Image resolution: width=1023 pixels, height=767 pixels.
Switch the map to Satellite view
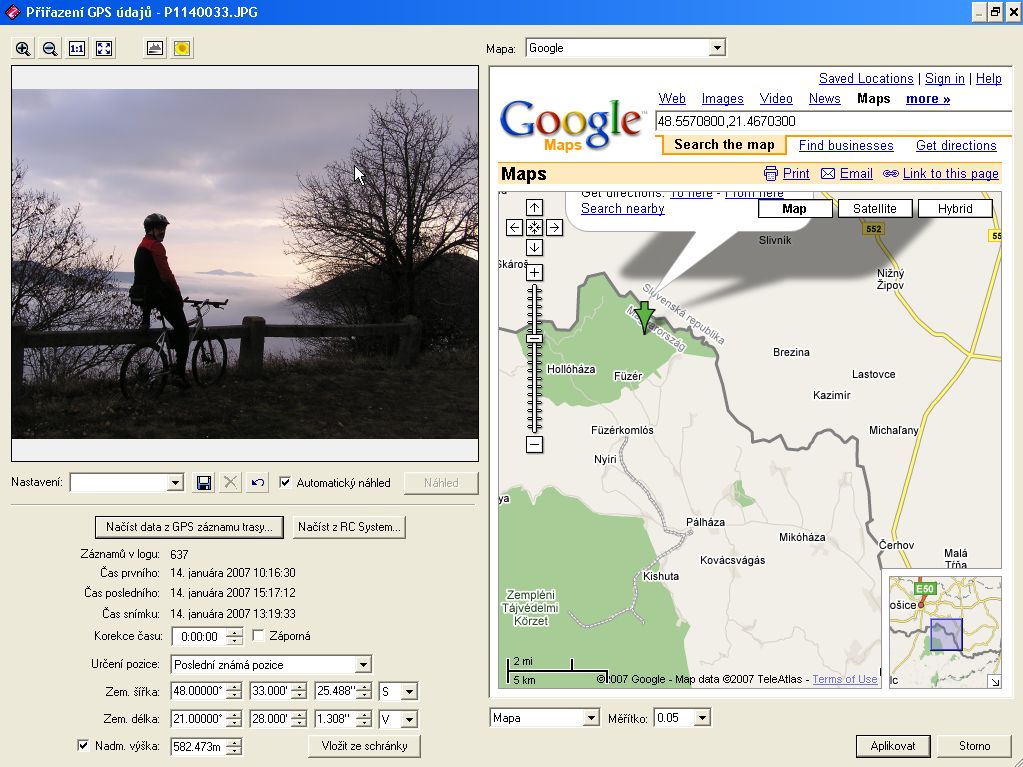[x=874, y=209]
